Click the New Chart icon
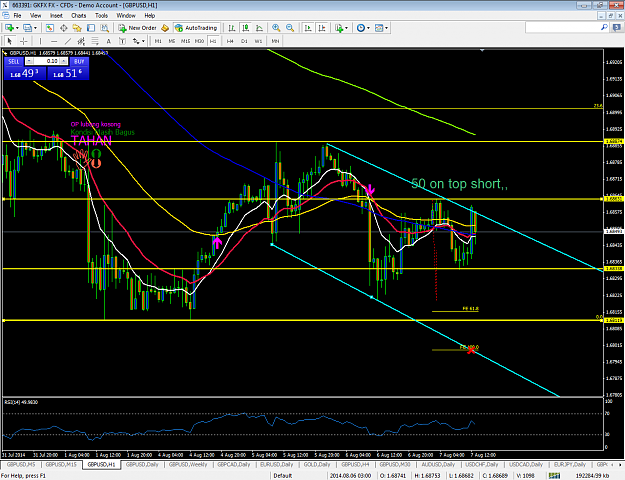The image size is (625, 480). click(9, 28)
